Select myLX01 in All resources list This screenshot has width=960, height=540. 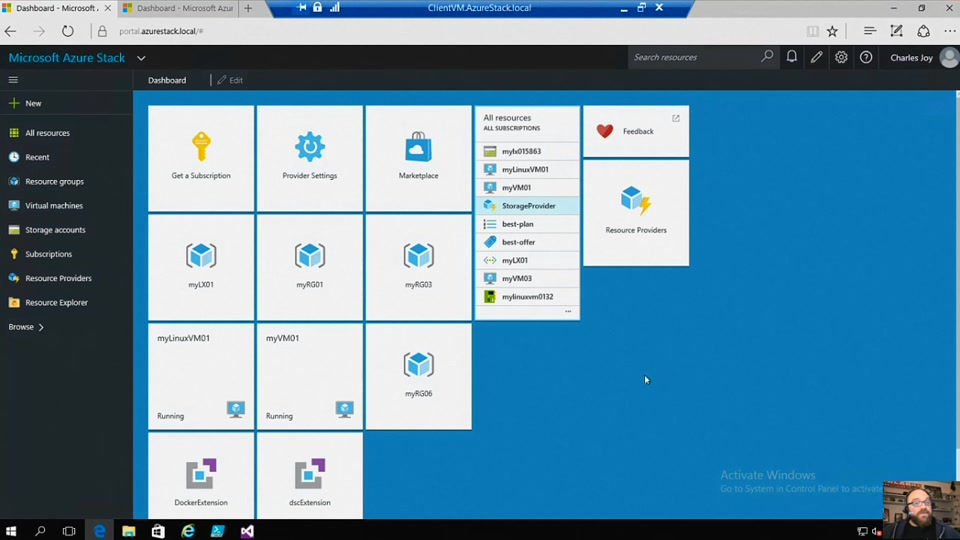pos(527,260)
